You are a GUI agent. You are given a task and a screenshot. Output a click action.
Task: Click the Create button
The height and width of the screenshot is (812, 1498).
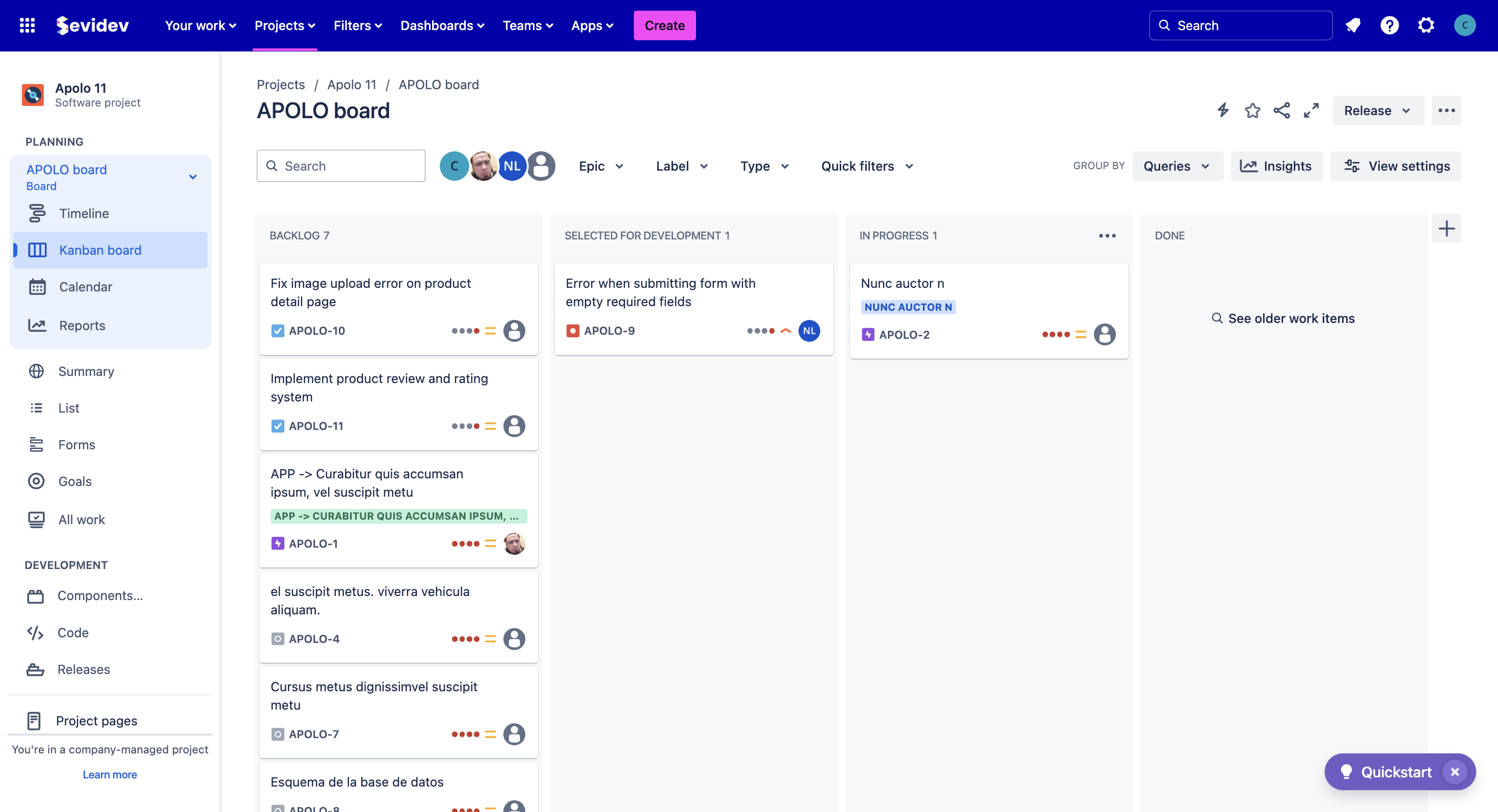665,25
